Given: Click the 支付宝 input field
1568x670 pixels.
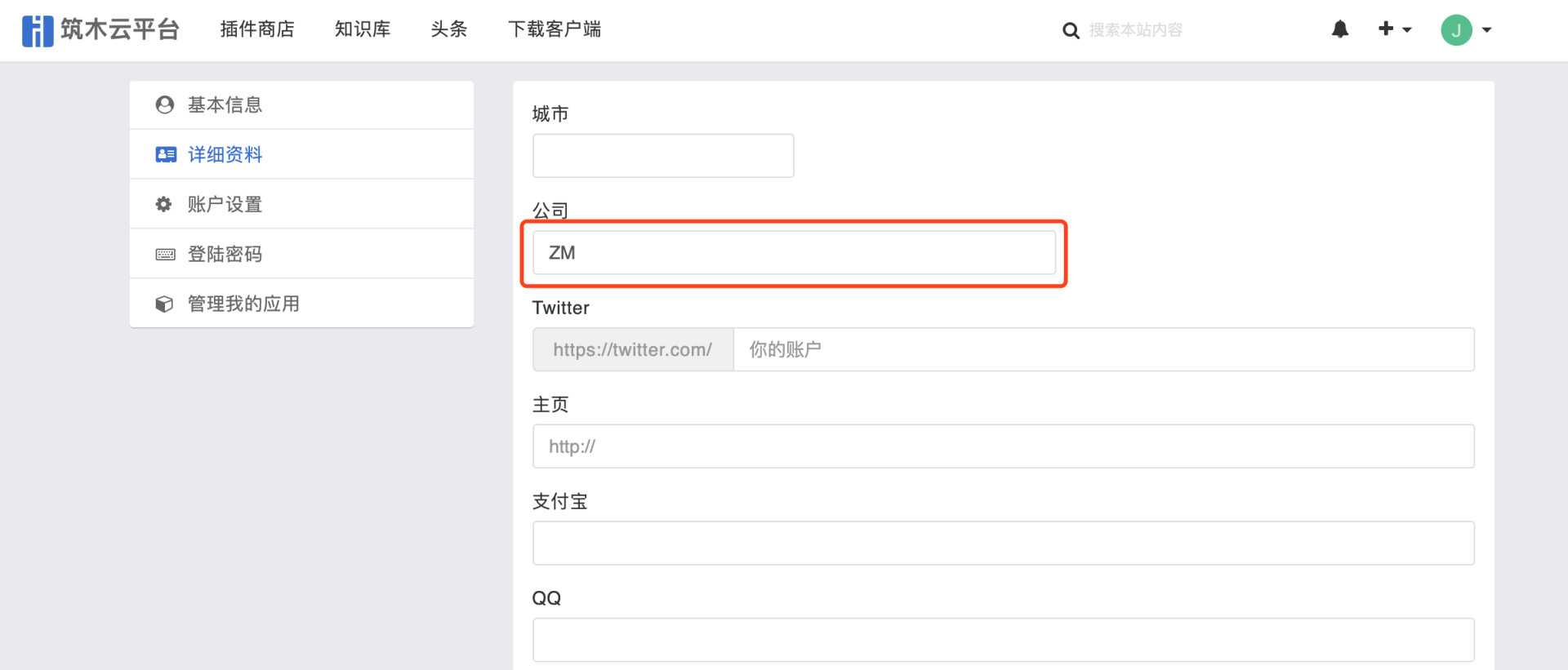Looking at the screenshot, I should click(1003, 544).
